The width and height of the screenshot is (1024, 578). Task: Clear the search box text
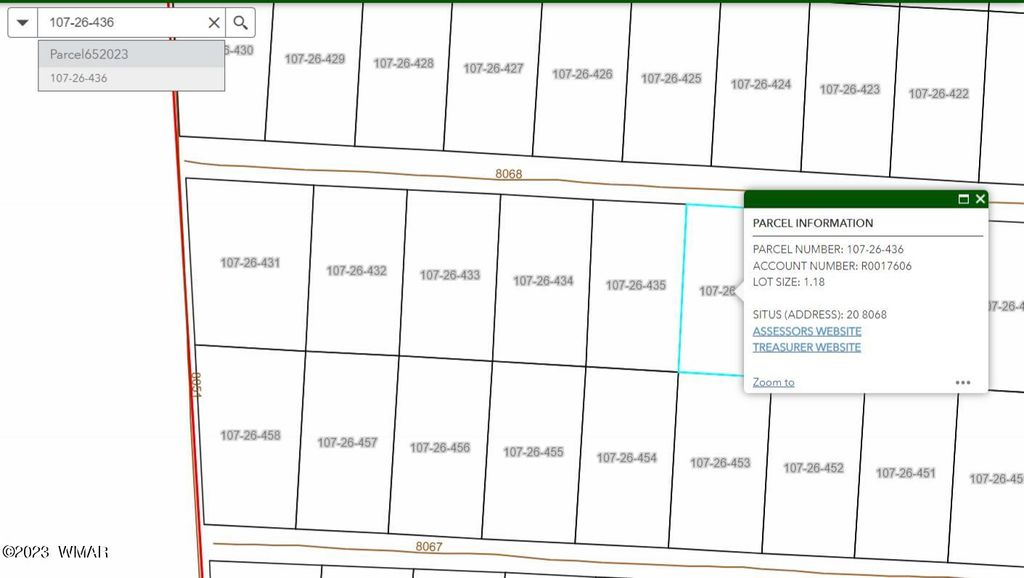(x=214, y=22)
